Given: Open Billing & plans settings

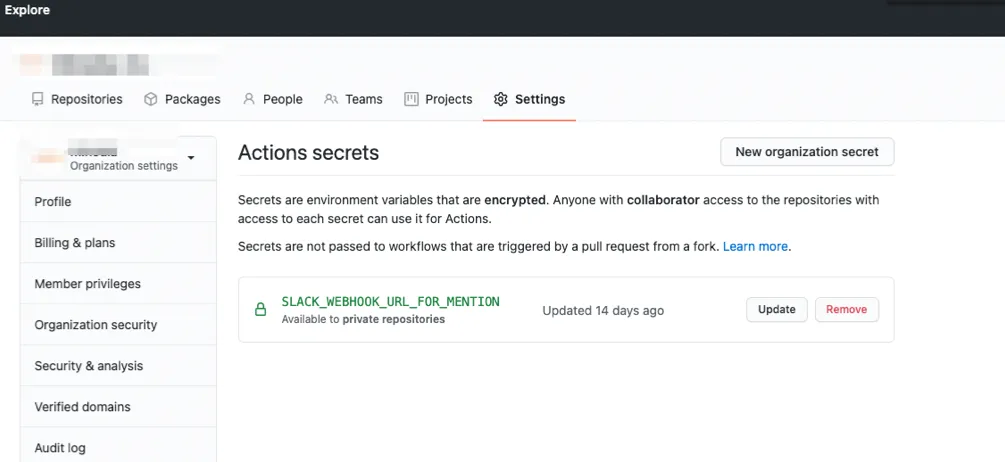Looking at the screenshot, I should [75, 243].
